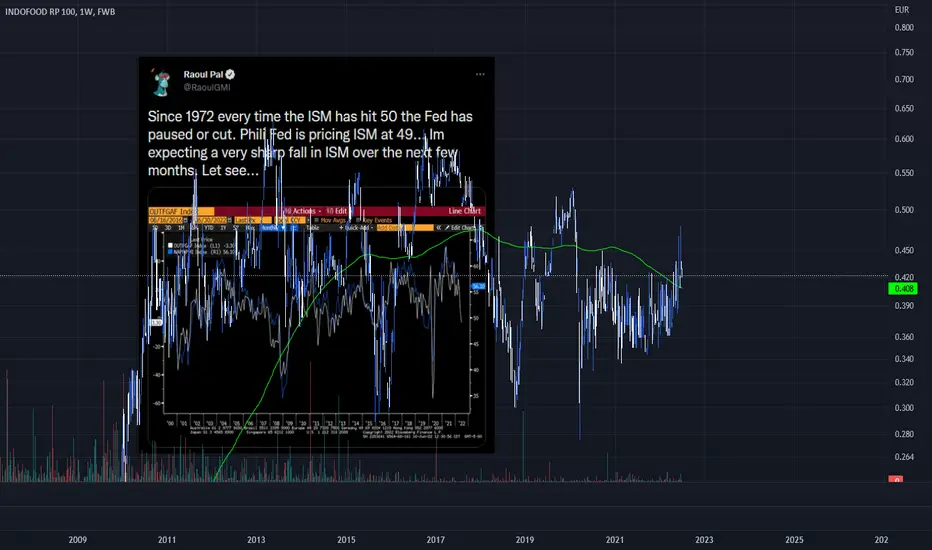
Task: Click the 0.280 price axis label
Action: pos(904,433)
